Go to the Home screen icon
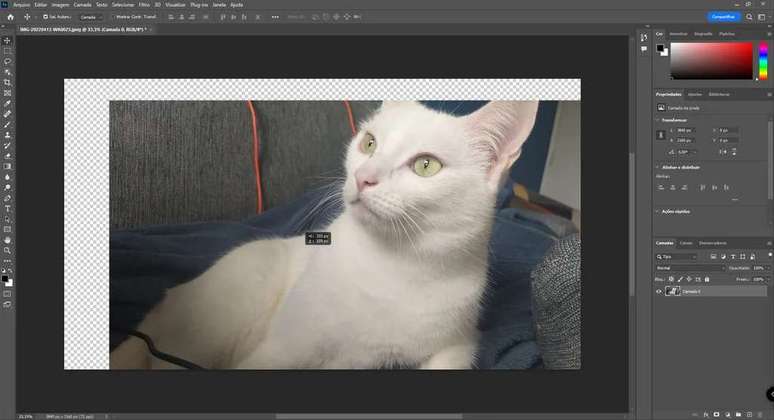The width and height of the screenshot is (774, 420). [10, 17]
